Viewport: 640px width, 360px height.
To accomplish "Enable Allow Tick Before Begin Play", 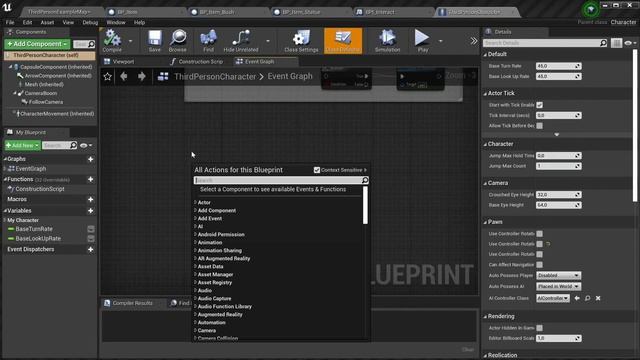I will pyautogui.click(x=540, y=126).
